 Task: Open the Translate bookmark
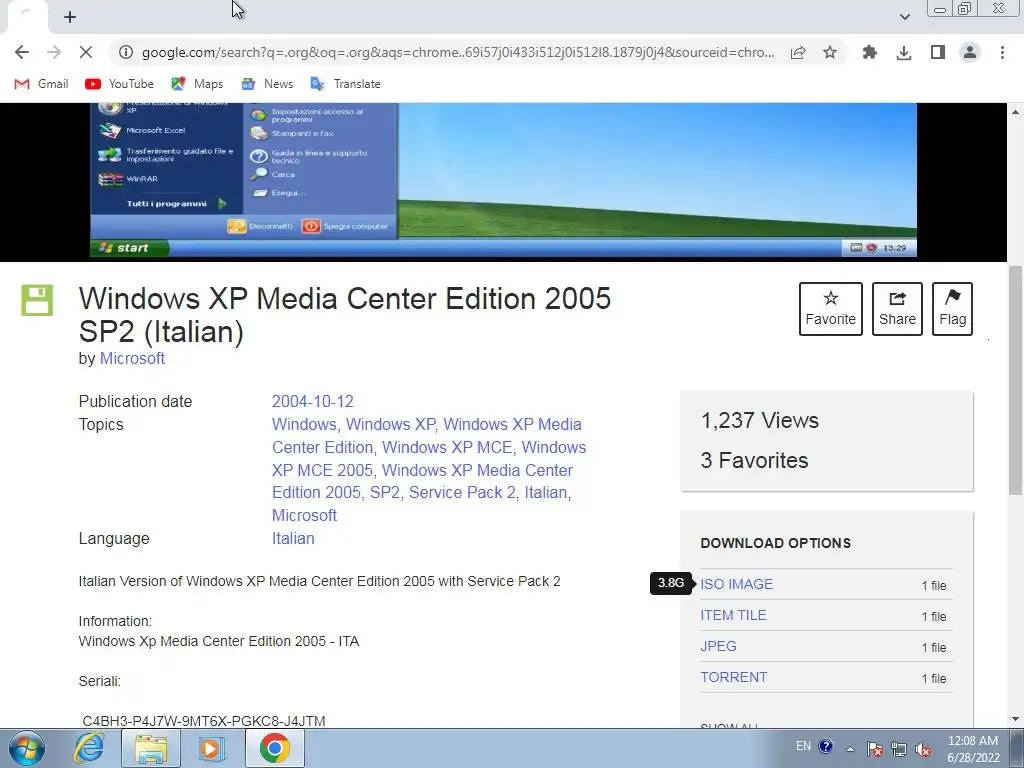[x=345, y=84]
